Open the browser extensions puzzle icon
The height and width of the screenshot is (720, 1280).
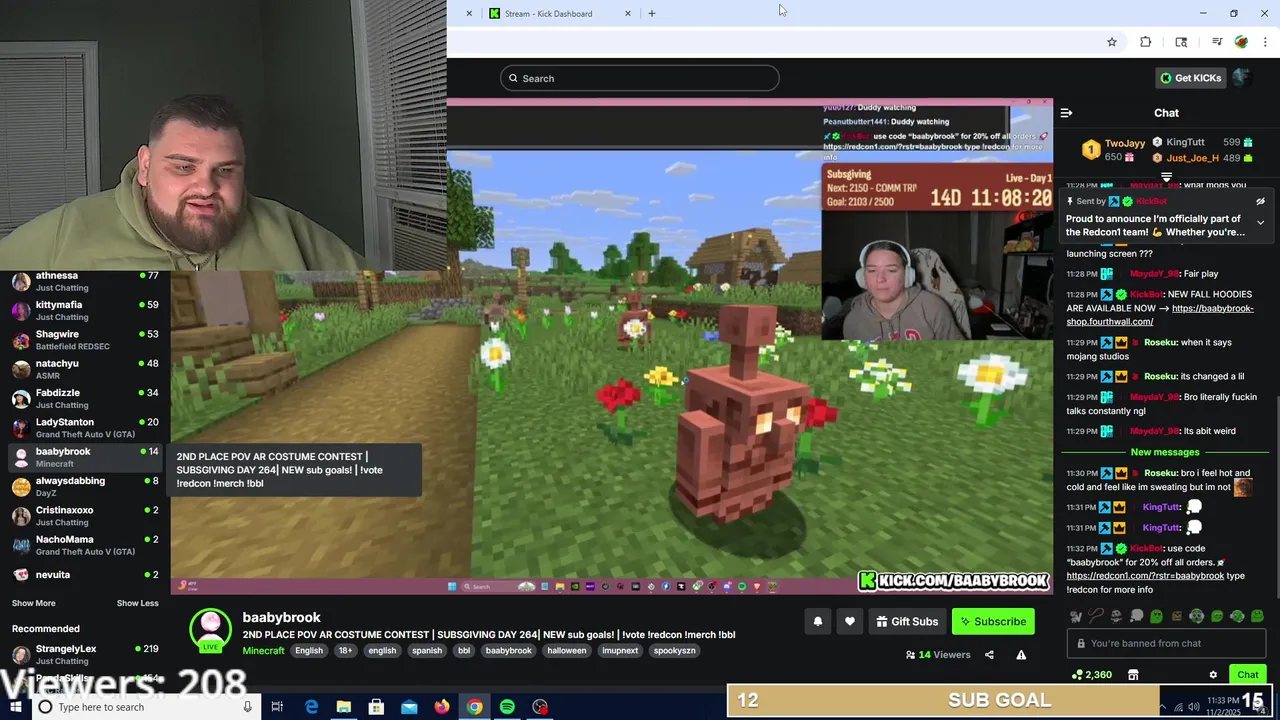[1145, 42]
